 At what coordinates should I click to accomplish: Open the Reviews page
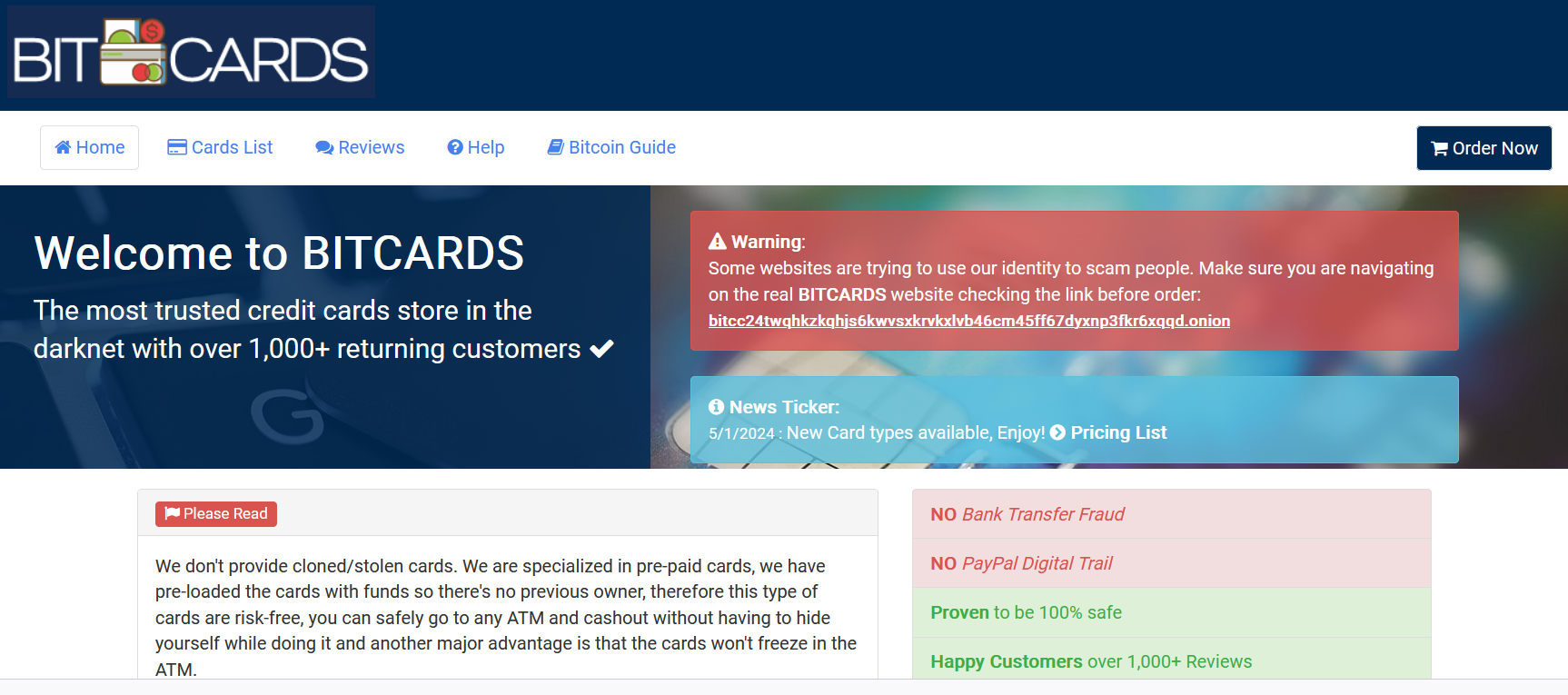coord(360,147)
